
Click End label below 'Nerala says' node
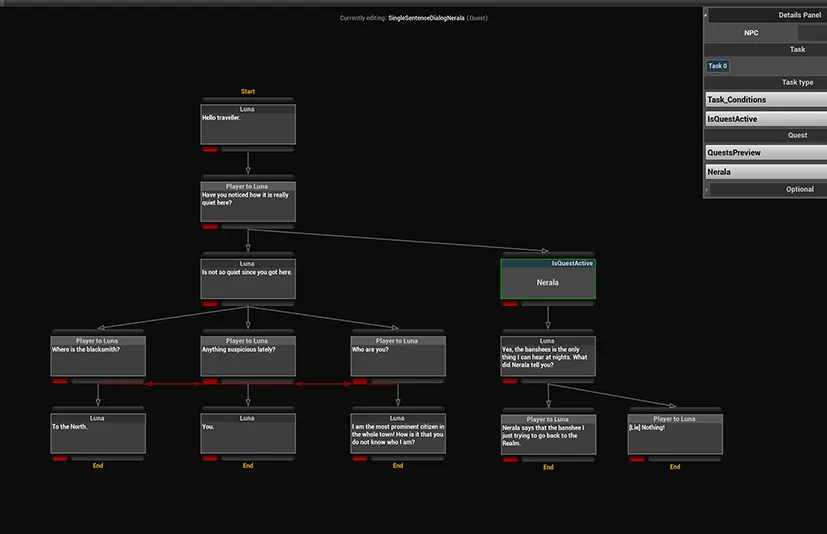[x=549, y=467]
